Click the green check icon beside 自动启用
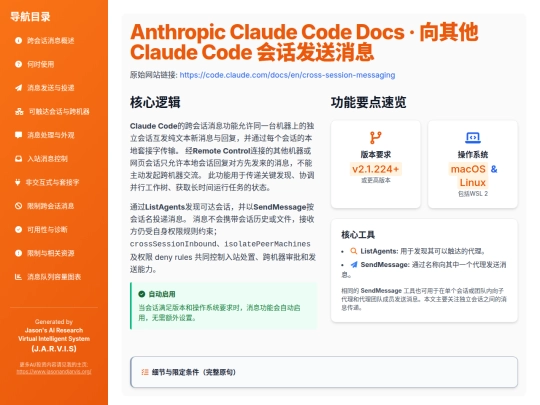The width and height of the screenshot is (540, 405). (x=142, y=294)
